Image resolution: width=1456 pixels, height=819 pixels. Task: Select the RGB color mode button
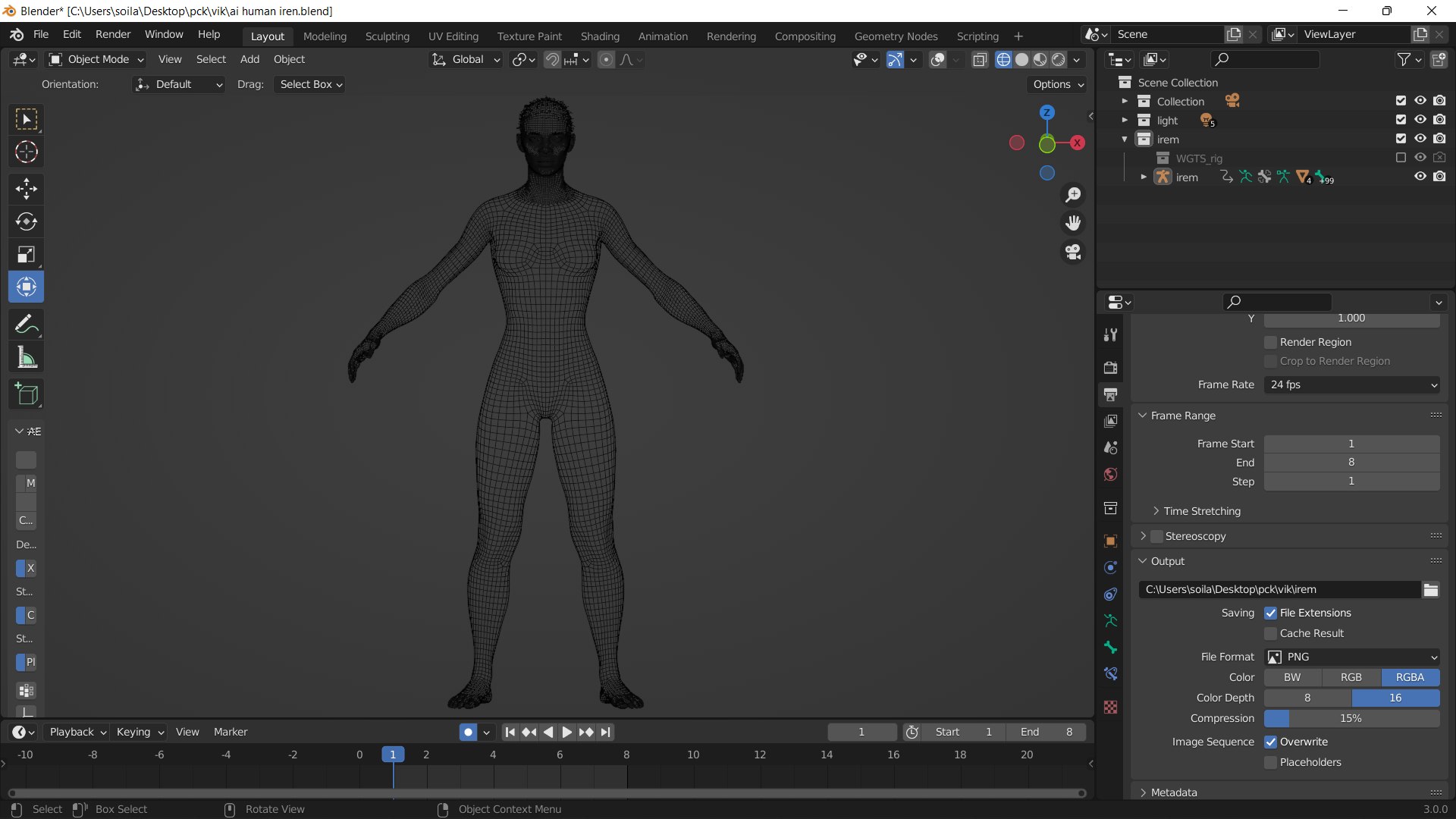pos(1351,677)
